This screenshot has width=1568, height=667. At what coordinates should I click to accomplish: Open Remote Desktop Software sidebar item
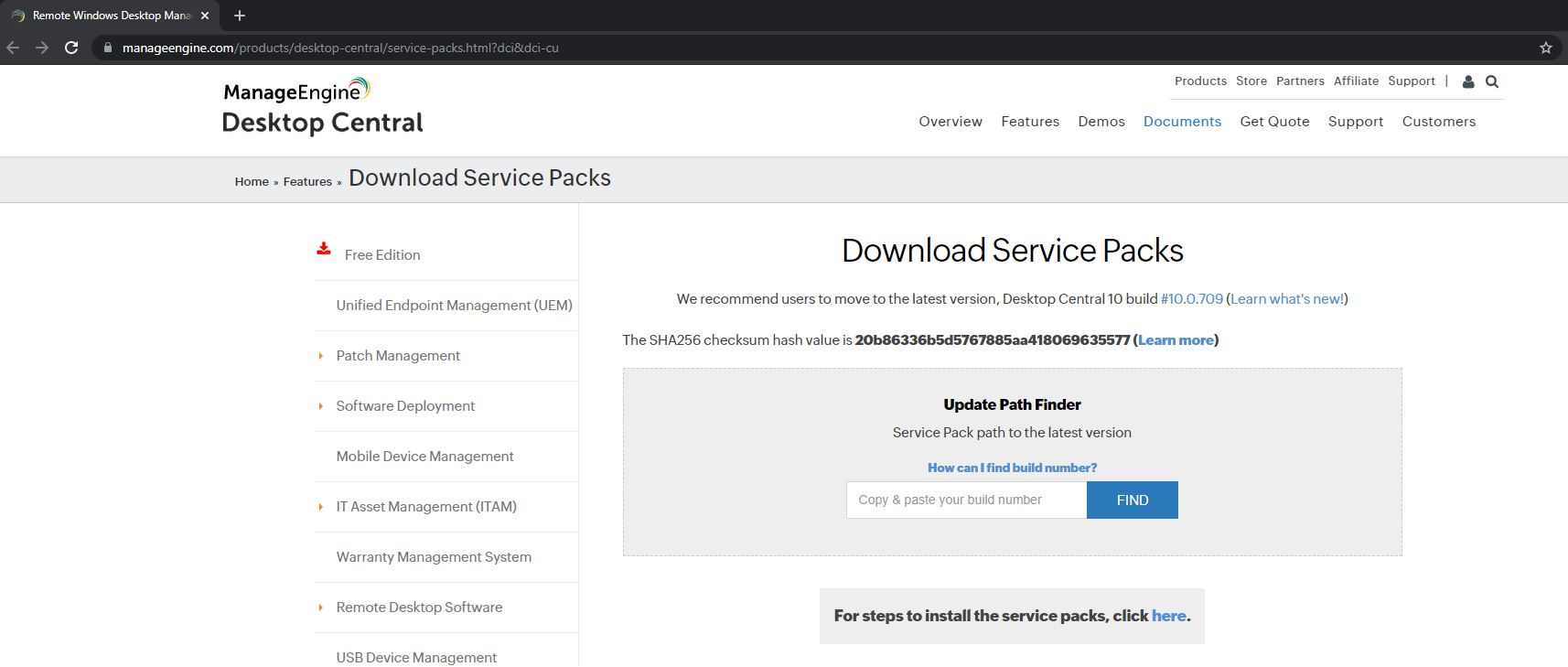click(419, 608)
